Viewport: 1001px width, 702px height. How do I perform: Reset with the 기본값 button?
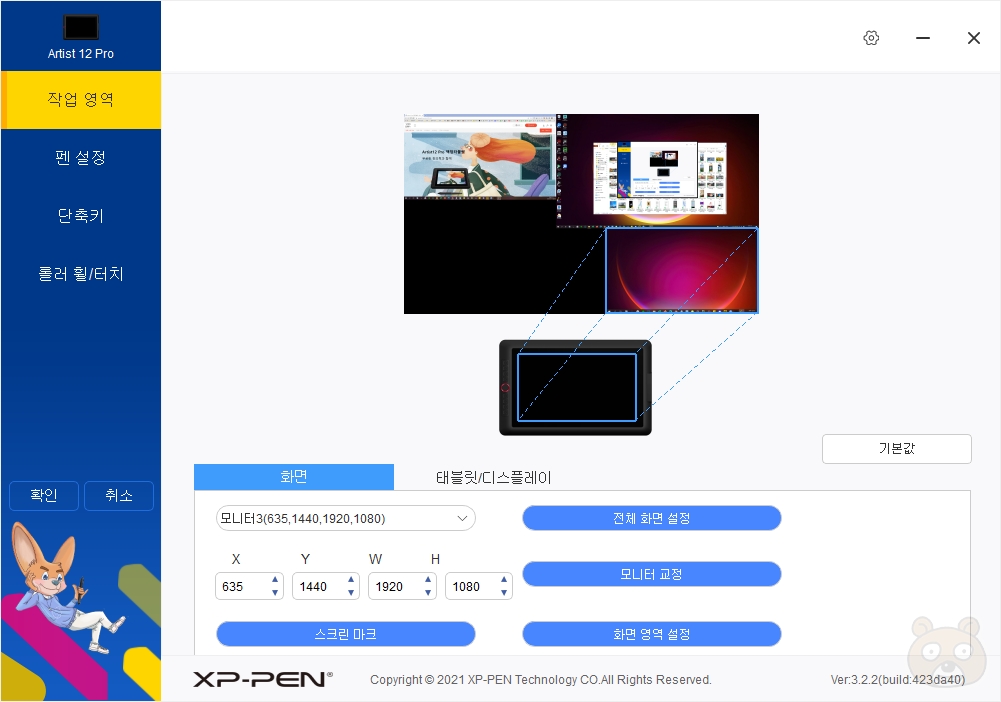click(x=896, y=449)
